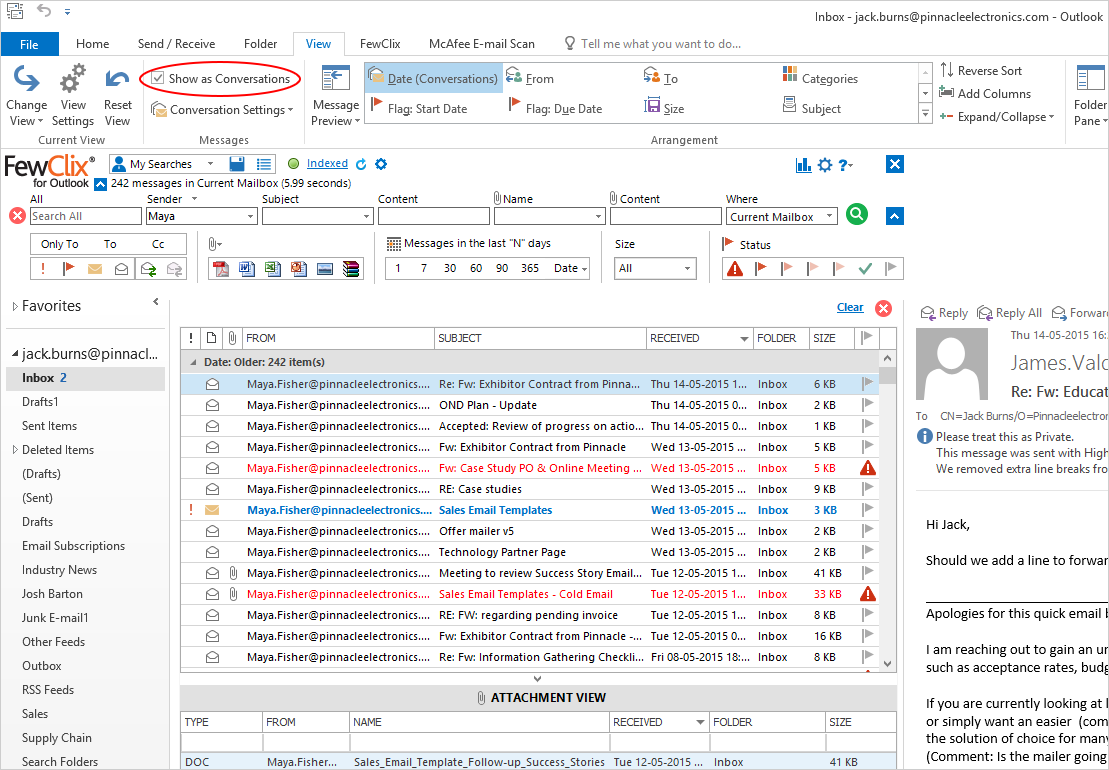Viewport: 1109px width, 770px height.
Task: Open the FewClix ribbon tab
Action: (380, 44)
